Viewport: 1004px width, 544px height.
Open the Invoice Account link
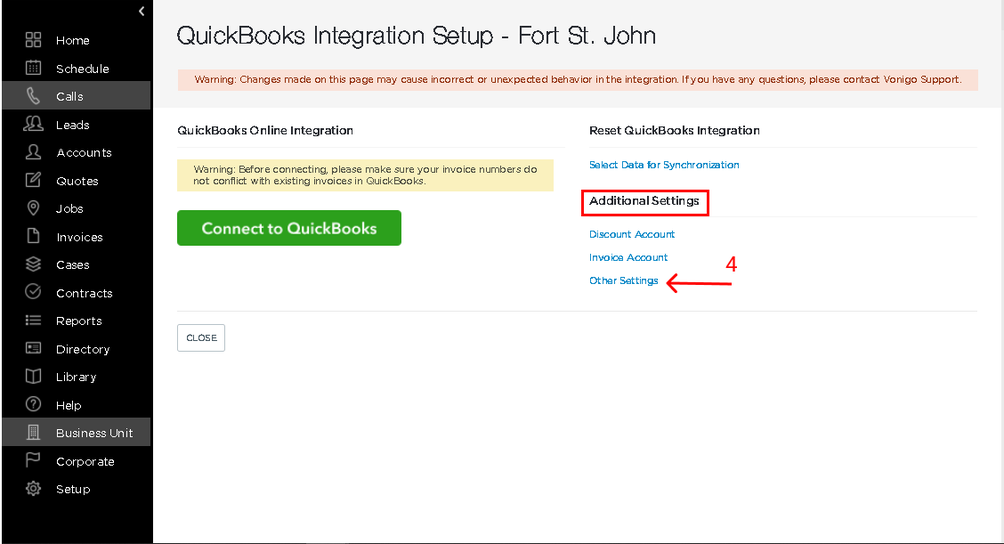[628, 257]
